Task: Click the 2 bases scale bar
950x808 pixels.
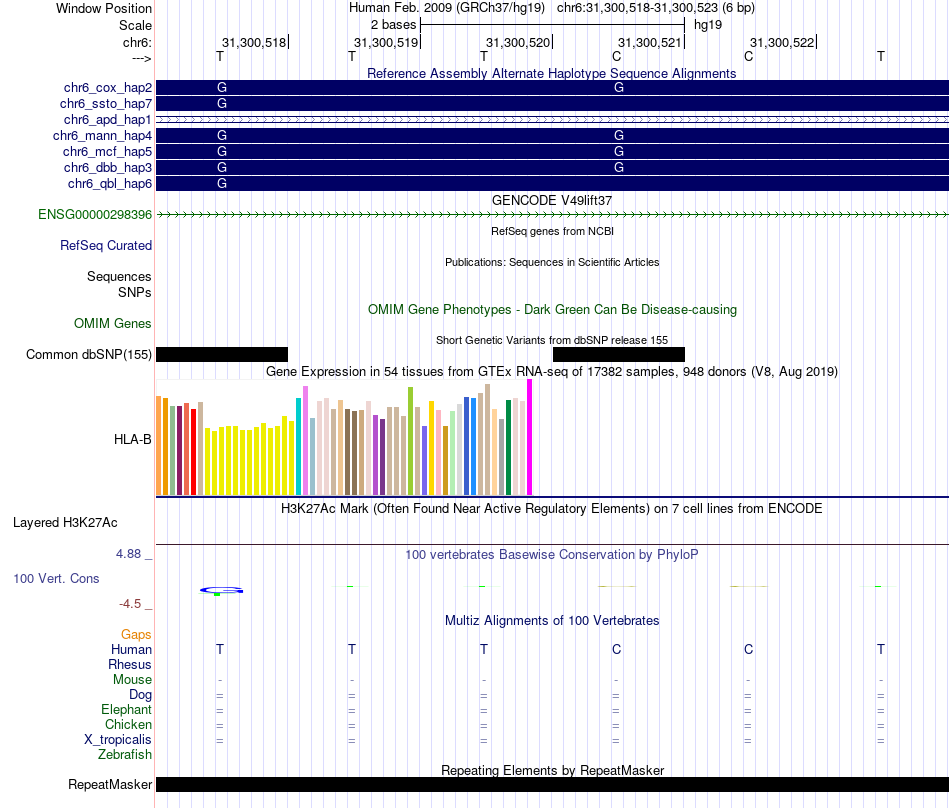Action: point(553,25)
